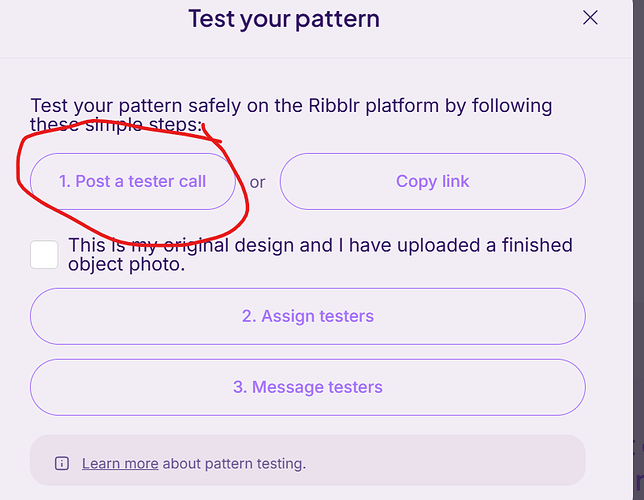The width and height of the screenshot is (644, 500).
Task: Click the info icon beside Learn more
Action: point(62,463)
